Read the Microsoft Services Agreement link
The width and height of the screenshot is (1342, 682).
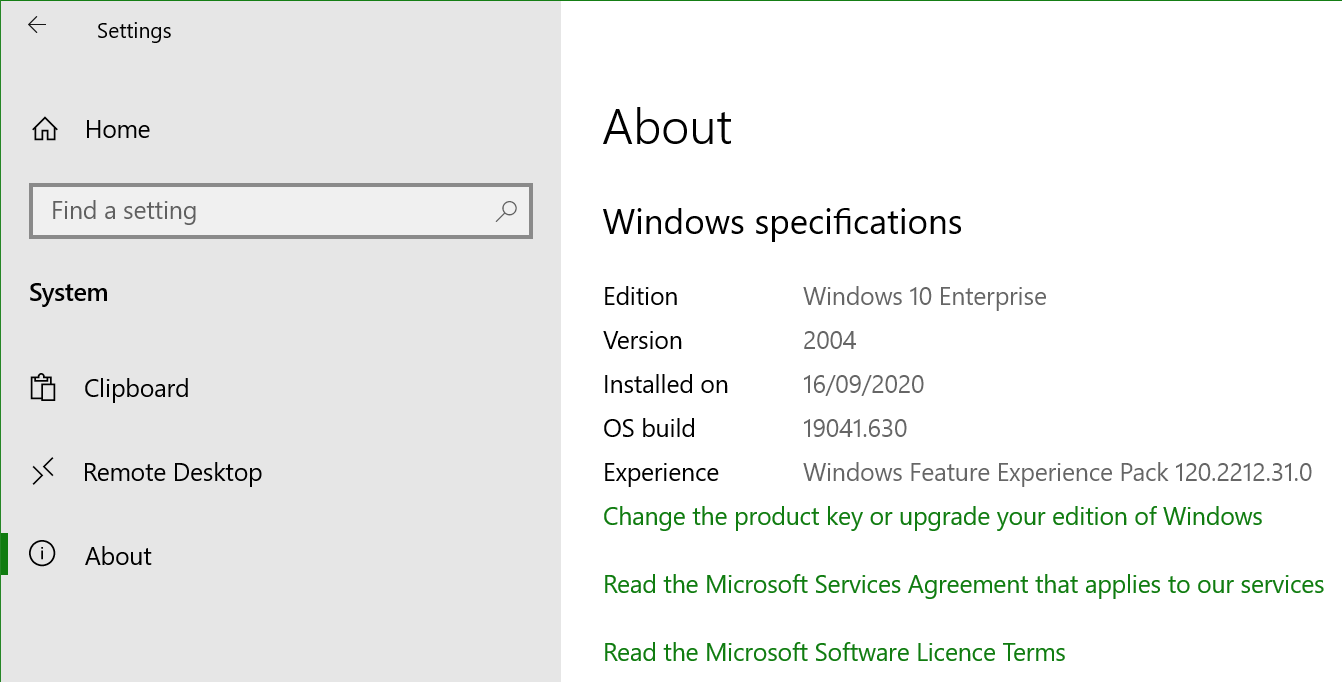963,585
